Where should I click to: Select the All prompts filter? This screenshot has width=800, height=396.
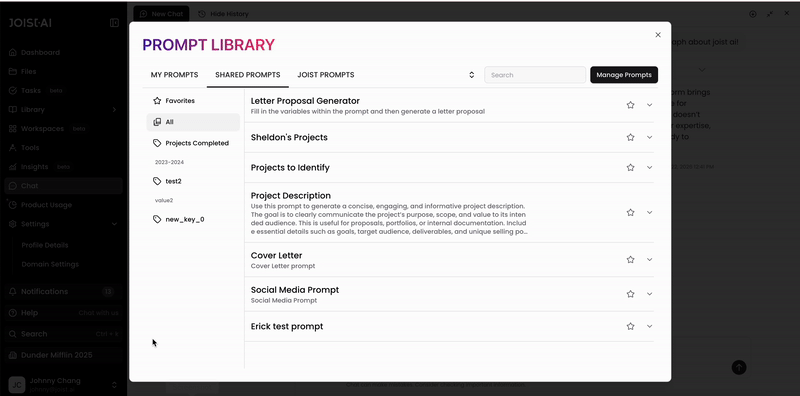tap(193, 122)
